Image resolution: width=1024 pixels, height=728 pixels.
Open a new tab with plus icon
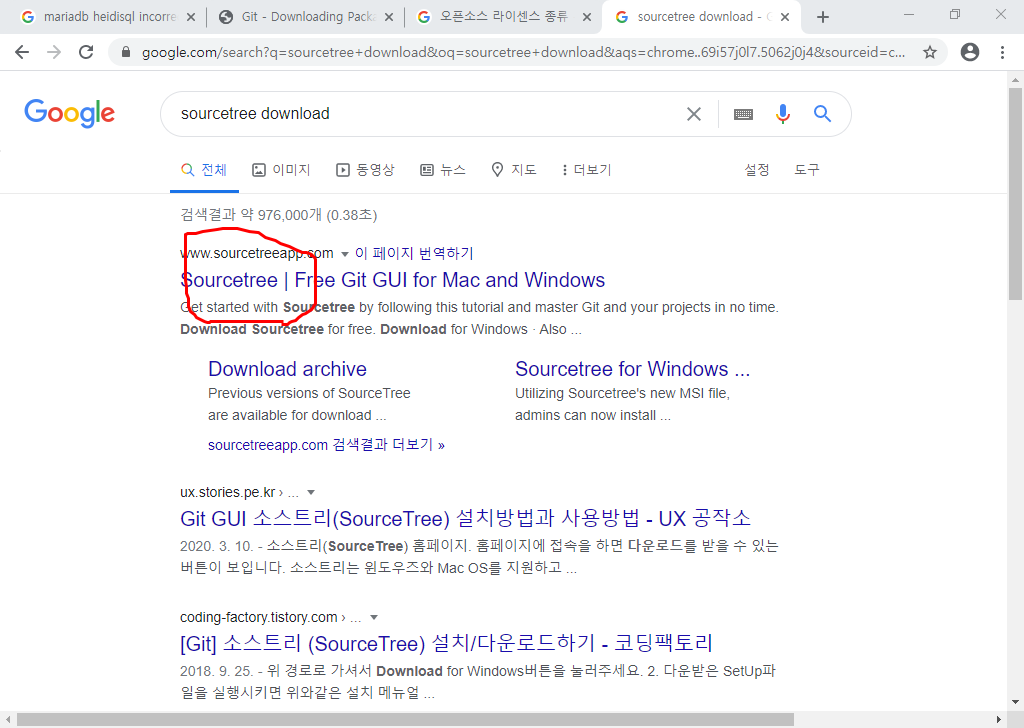[823, 18]
